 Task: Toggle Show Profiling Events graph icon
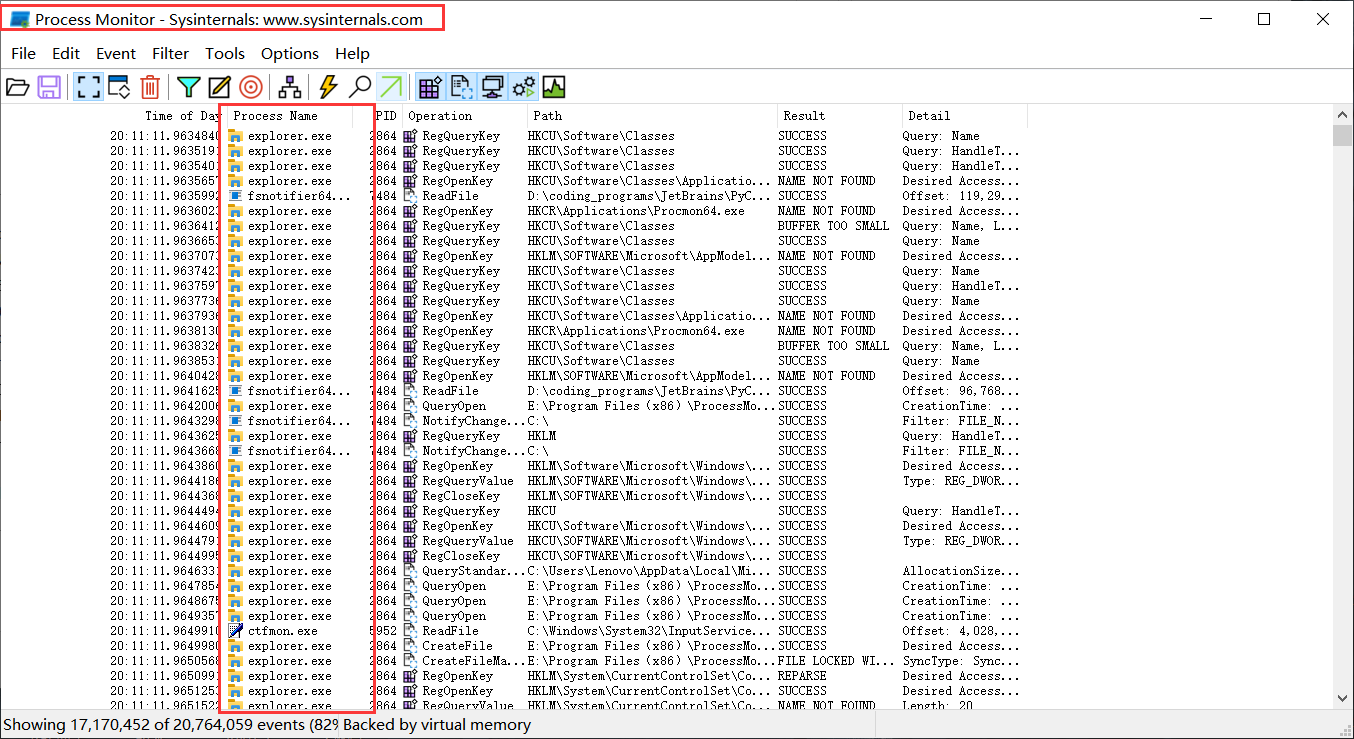click(554, 87)
